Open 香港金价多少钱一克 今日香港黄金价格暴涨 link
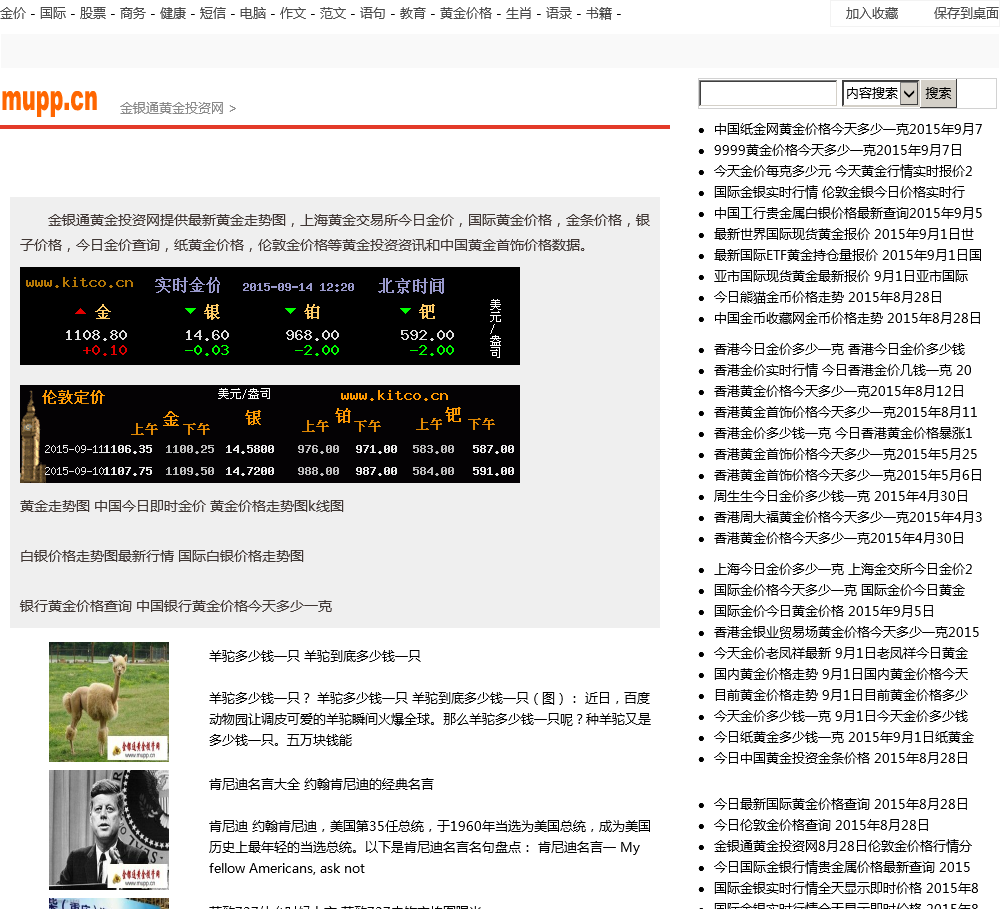 (x=843, y=434)
